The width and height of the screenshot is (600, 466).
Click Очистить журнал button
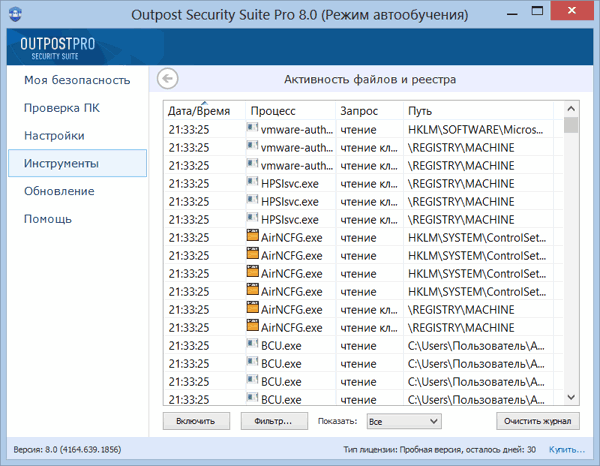pos(538,422)
